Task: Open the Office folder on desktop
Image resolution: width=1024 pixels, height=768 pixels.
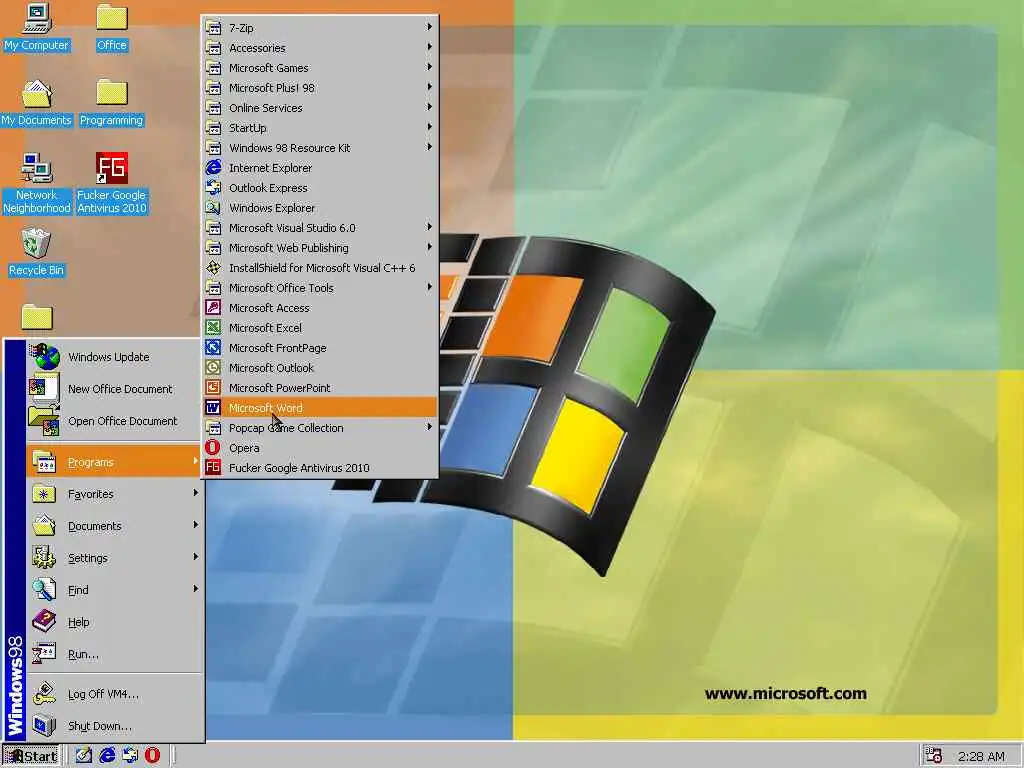Action: 112,27
